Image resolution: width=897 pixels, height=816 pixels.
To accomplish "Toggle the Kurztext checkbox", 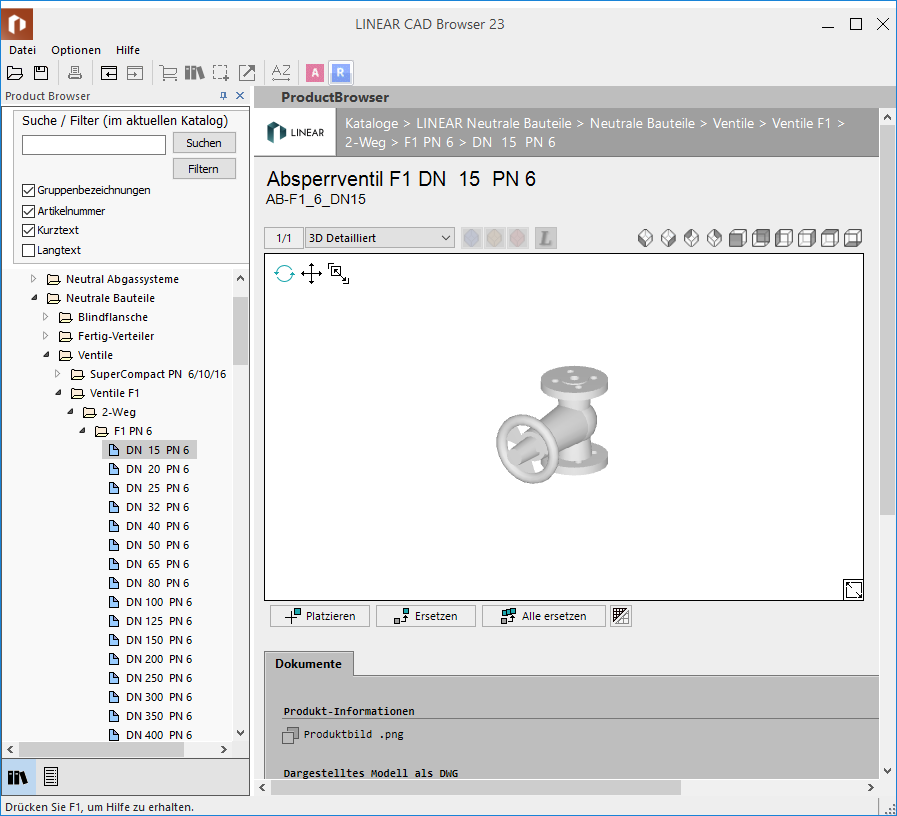I will 28,230.
